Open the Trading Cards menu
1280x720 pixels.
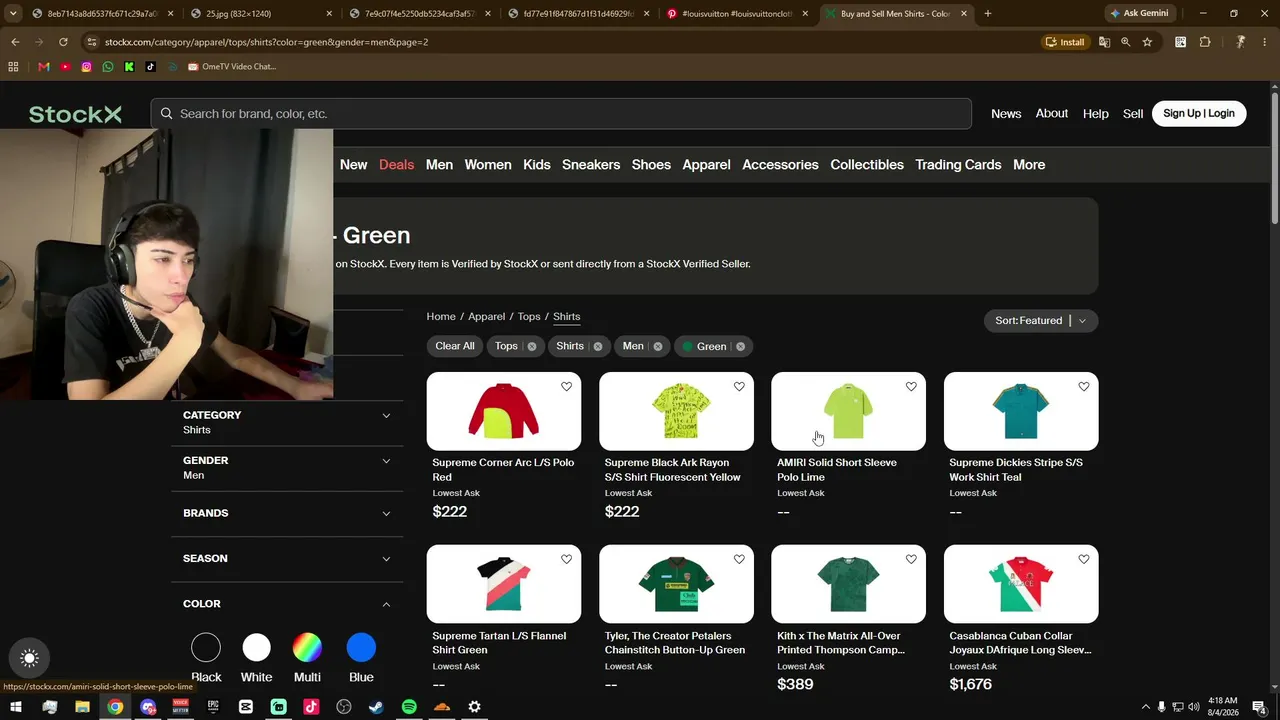[x=958, y=165]
